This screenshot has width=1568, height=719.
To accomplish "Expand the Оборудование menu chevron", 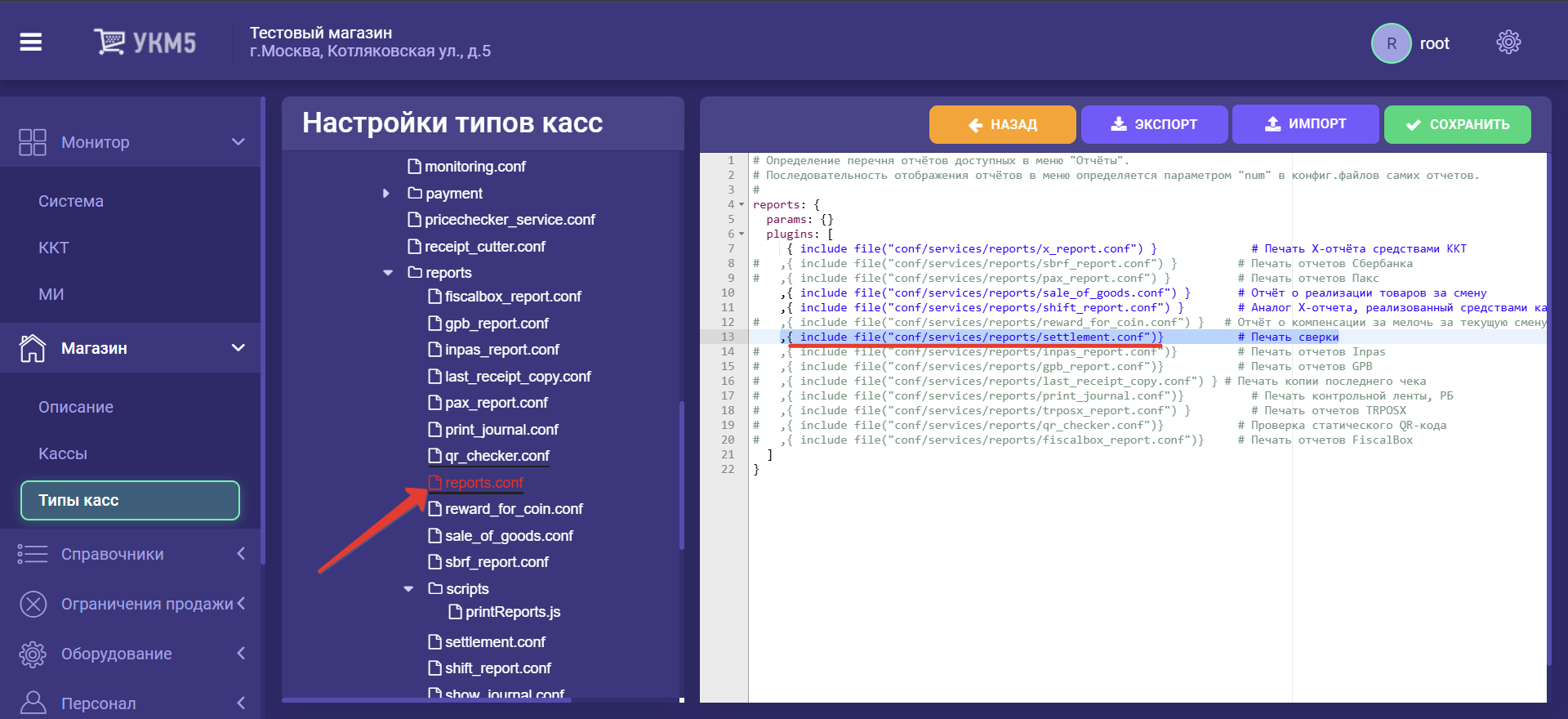I will (x=241, y=654).
